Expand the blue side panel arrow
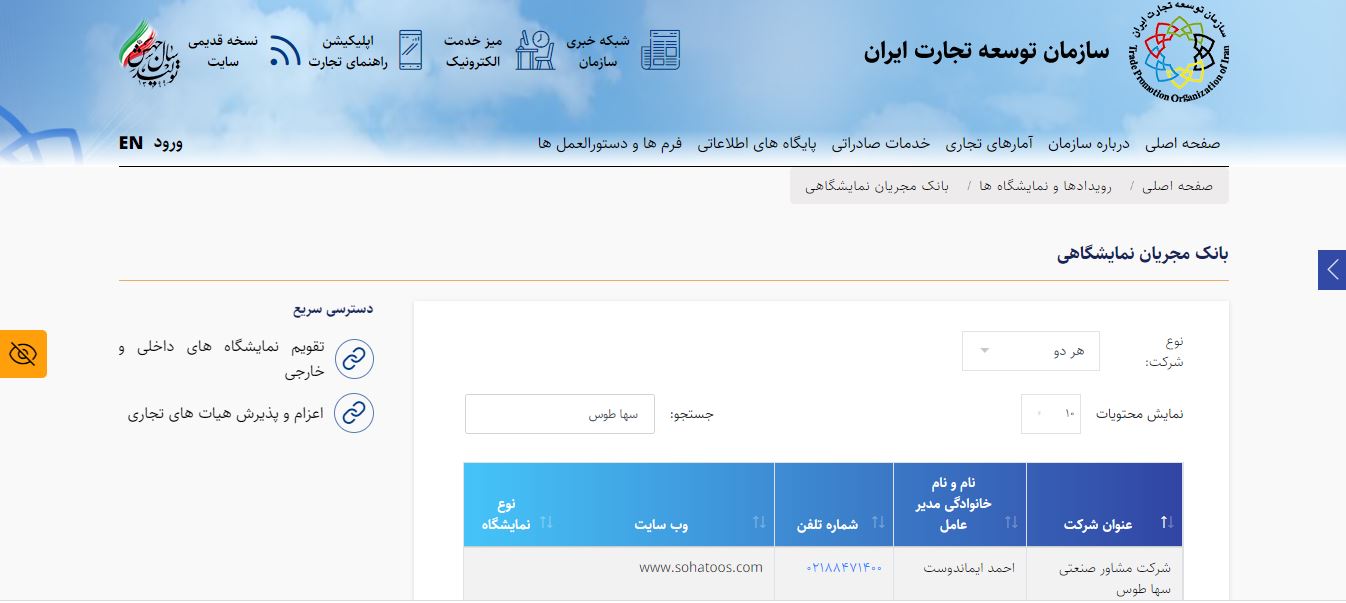The width and height of the screenshot is (1346, 603). point(1332,269)
